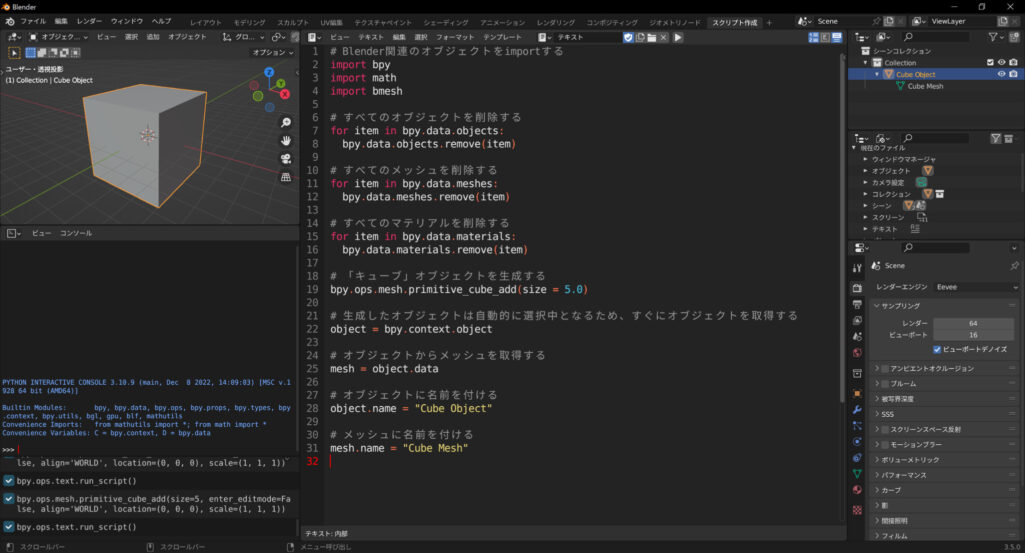Enable モーションブラー checkbox

[884, 444]
